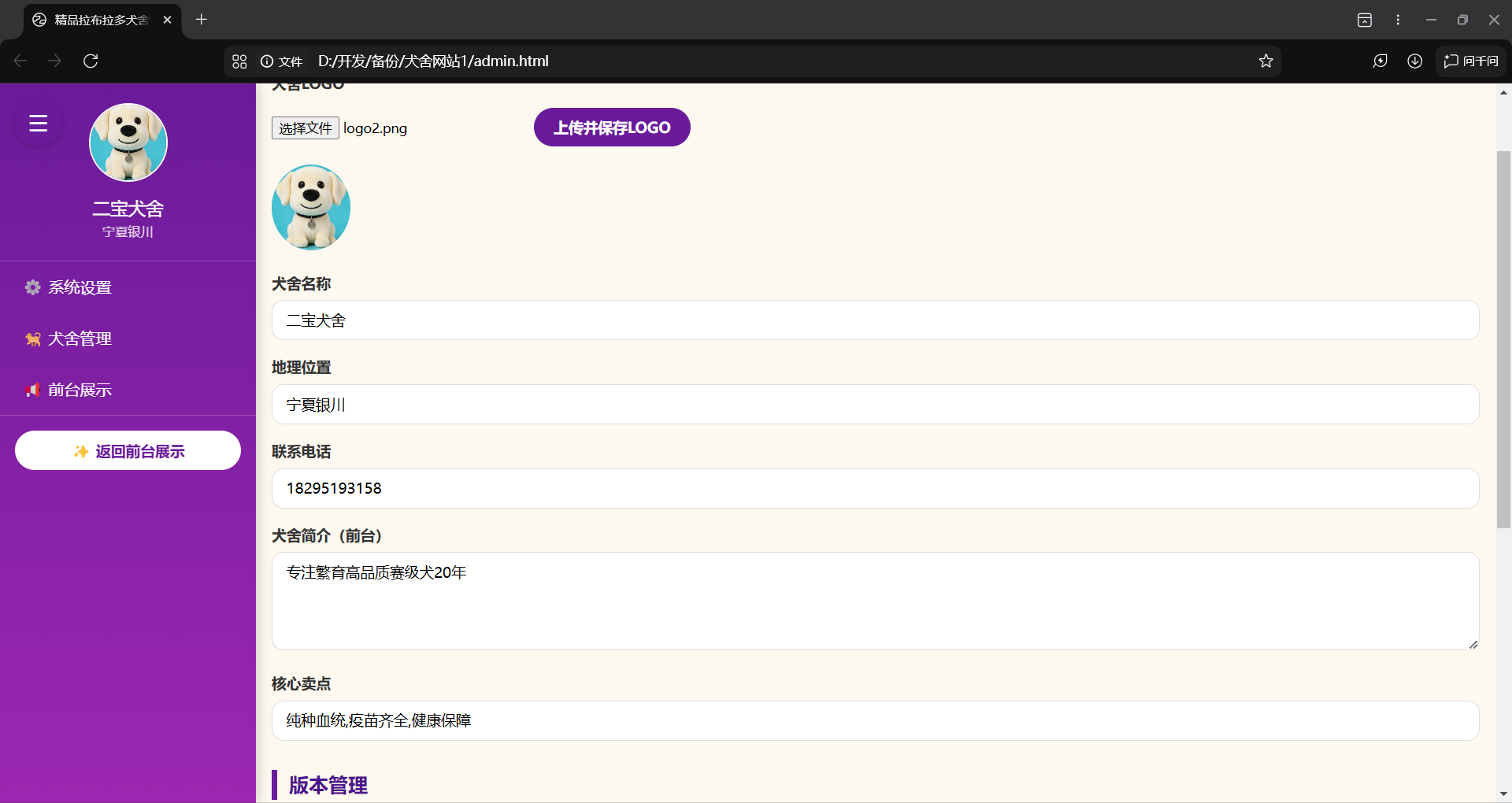Bookmark this page with star icon
Image resolution: width=1512 pixels, height=803 pixels.
1266,61
